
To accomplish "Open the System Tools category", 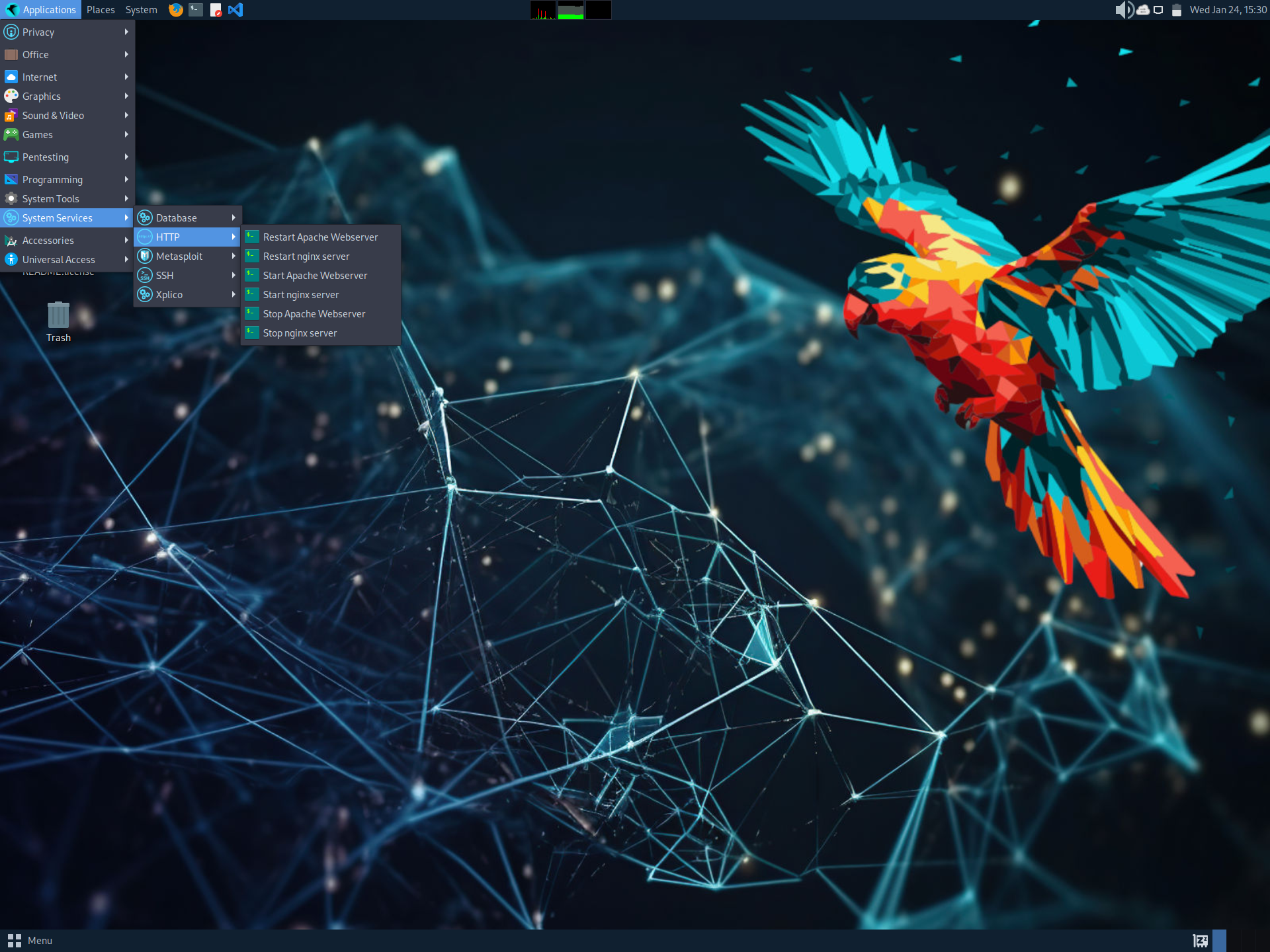I will click(x=67, y=198).
